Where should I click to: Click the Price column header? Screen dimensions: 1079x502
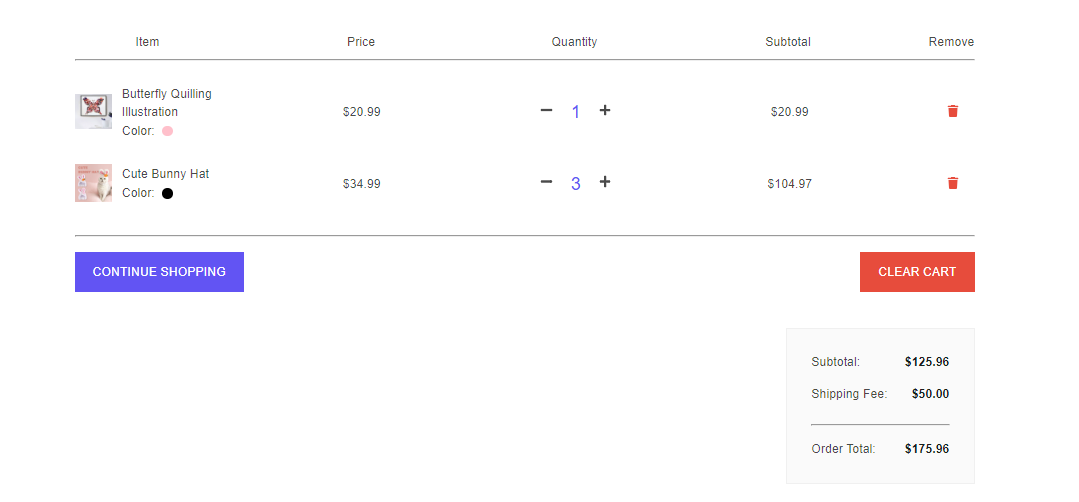click(x=361, y=42)
